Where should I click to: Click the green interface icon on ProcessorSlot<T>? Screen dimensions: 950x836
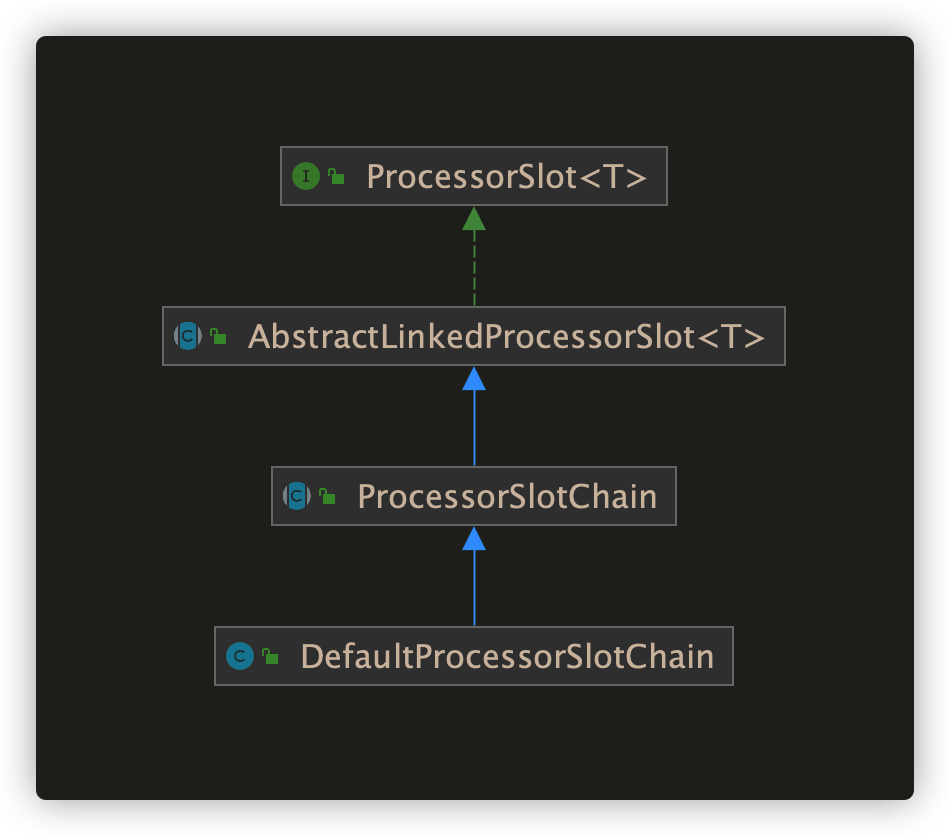pyautogui.click(x=305, y=176)
